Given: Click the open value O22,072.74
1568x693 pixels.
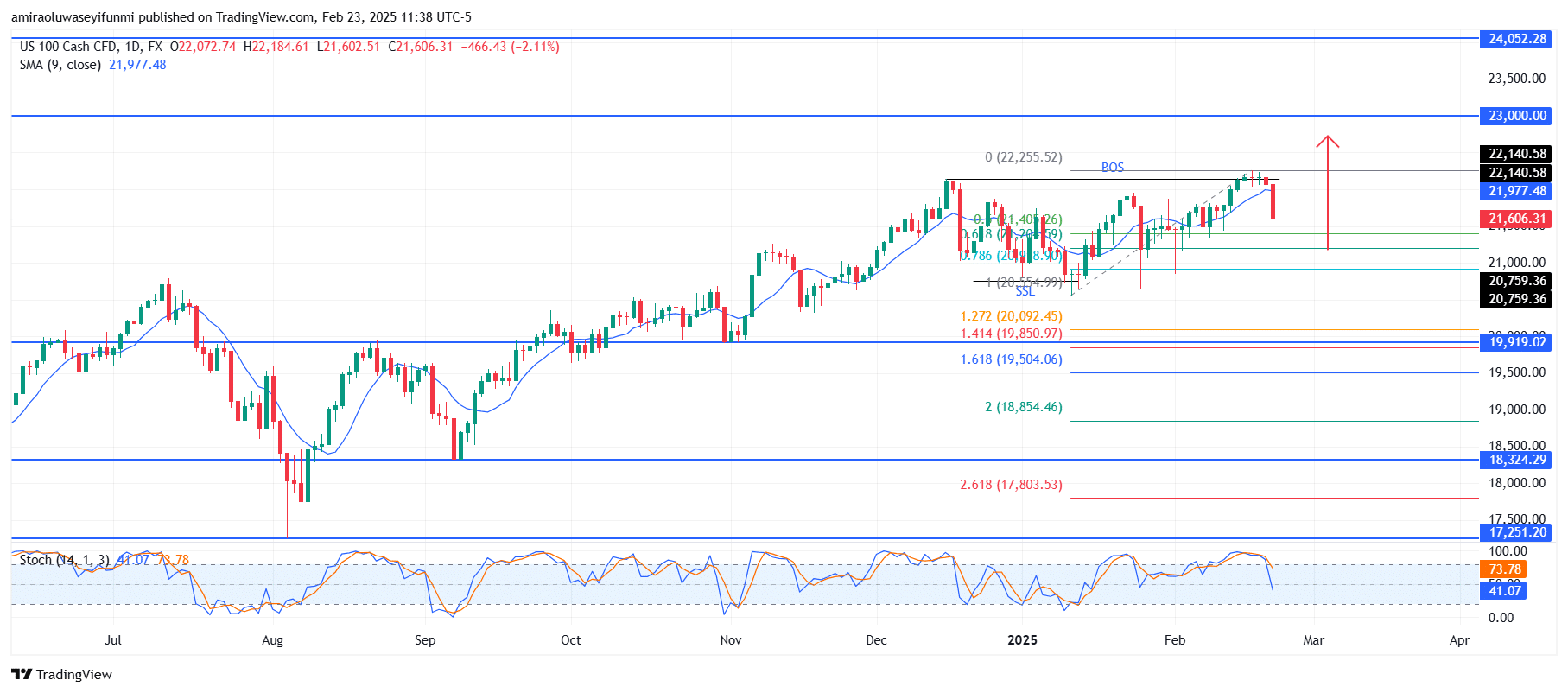Looking at the screenshot, I should coord(203,47).
